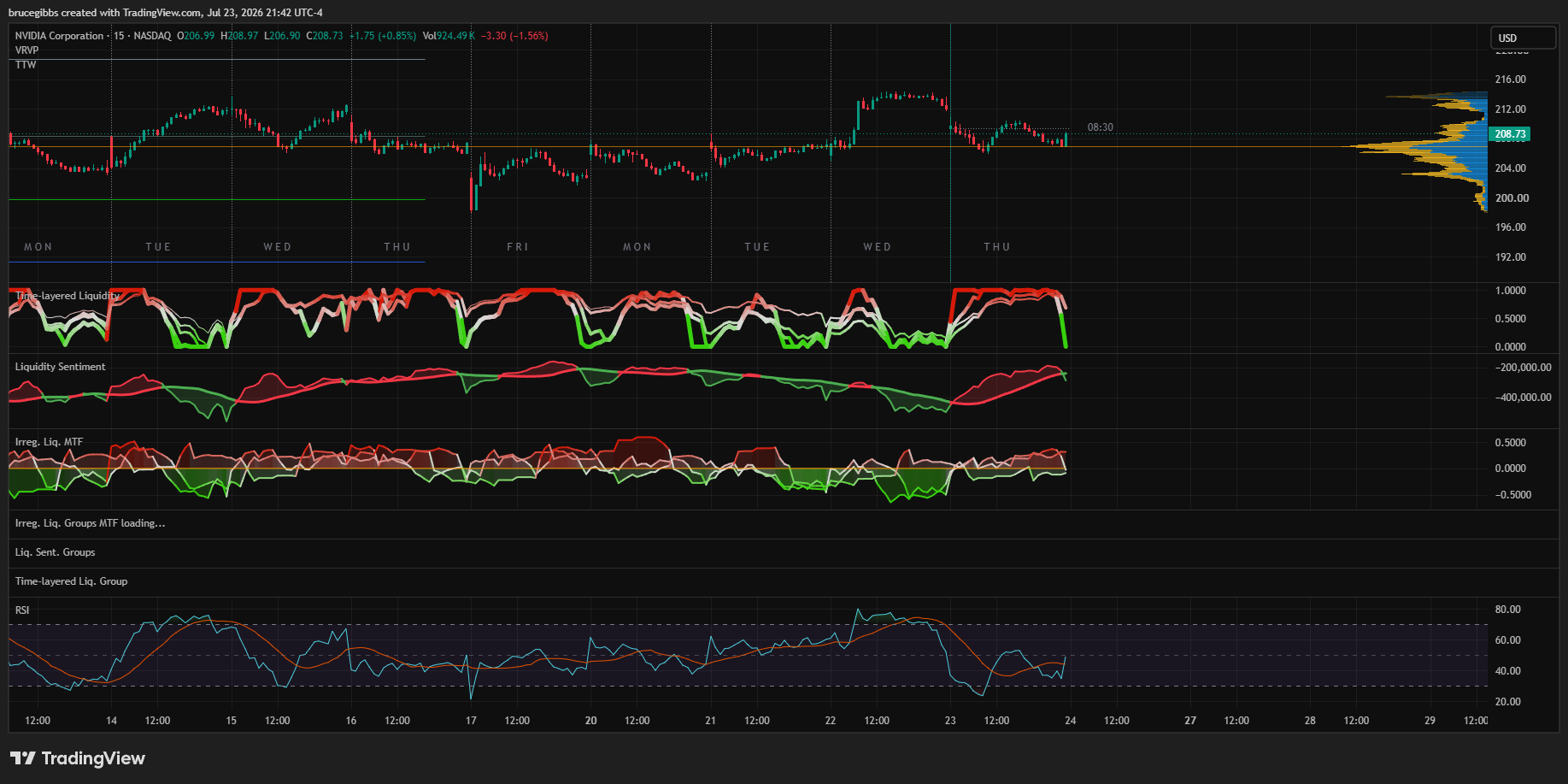Click the 216.00 price axis label
1568x784 pixels.
[x=1510, y=80]
